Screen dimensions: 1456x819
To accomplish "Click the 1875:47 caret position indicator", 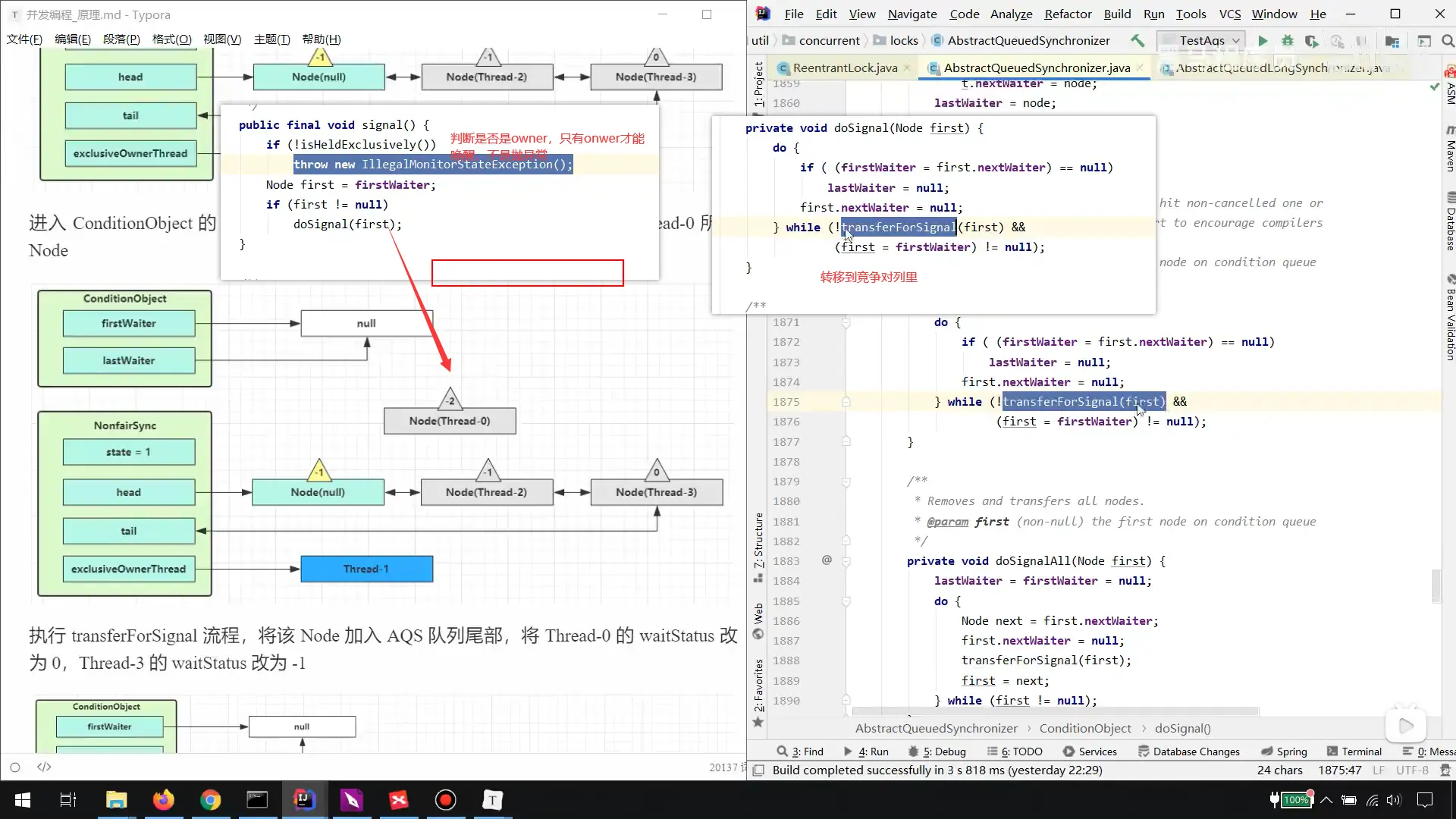I will coord(1340,770).
